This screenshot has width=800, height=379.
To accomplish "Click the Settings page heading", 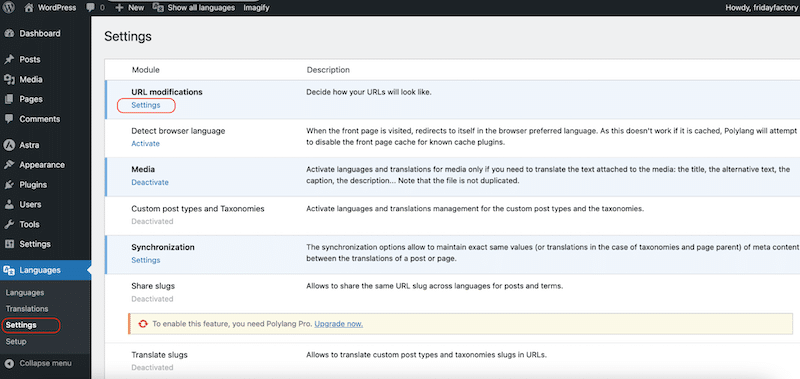I will pos(128,37).
